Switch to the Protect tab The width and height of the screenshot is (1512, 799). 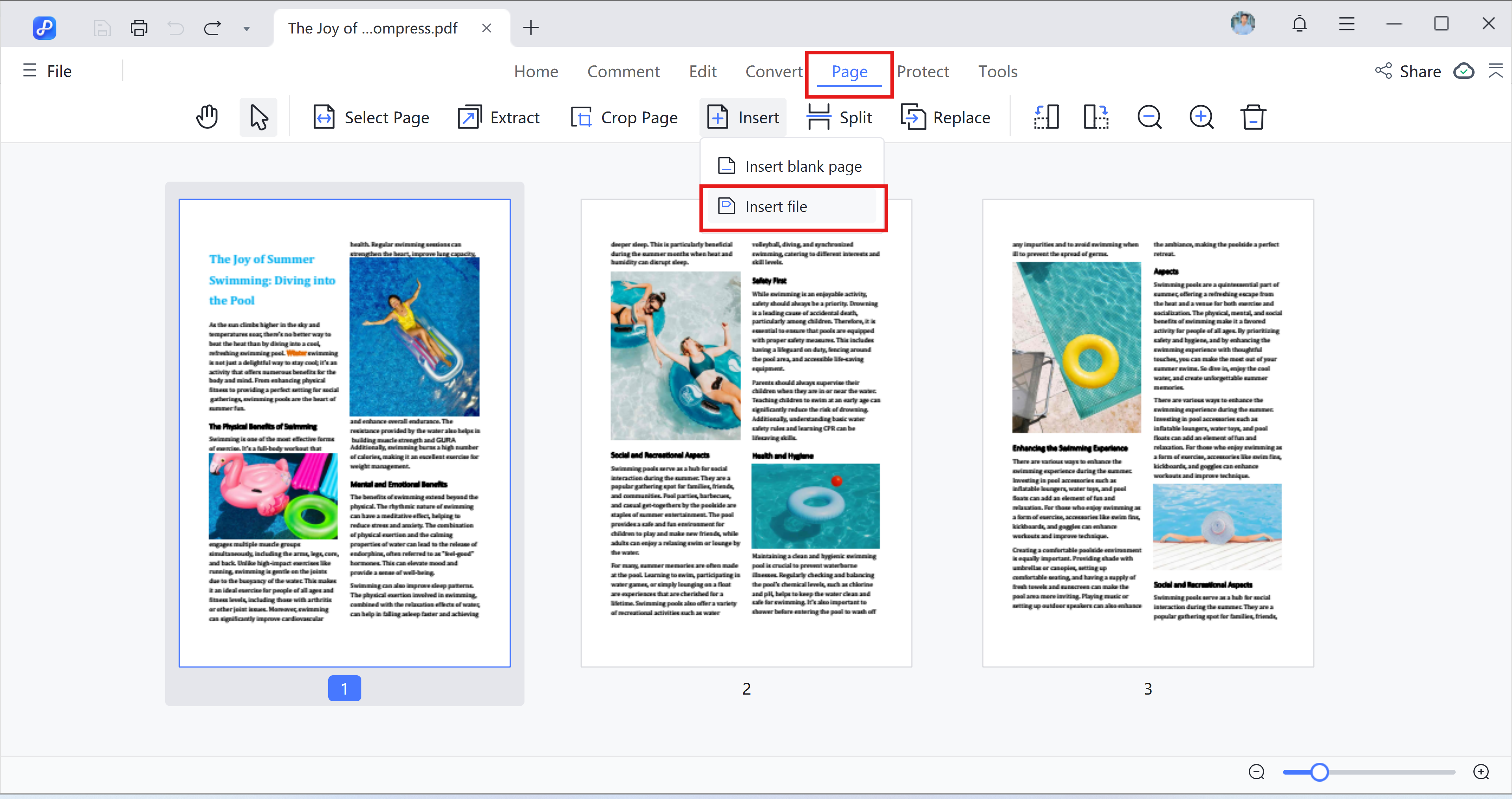[922, 72]
